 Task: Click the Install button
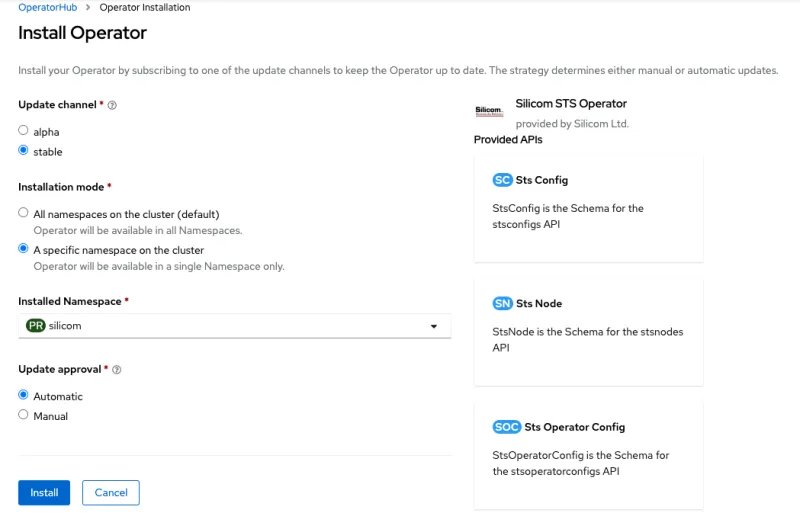pyautogui.click(x=44, y=492)
